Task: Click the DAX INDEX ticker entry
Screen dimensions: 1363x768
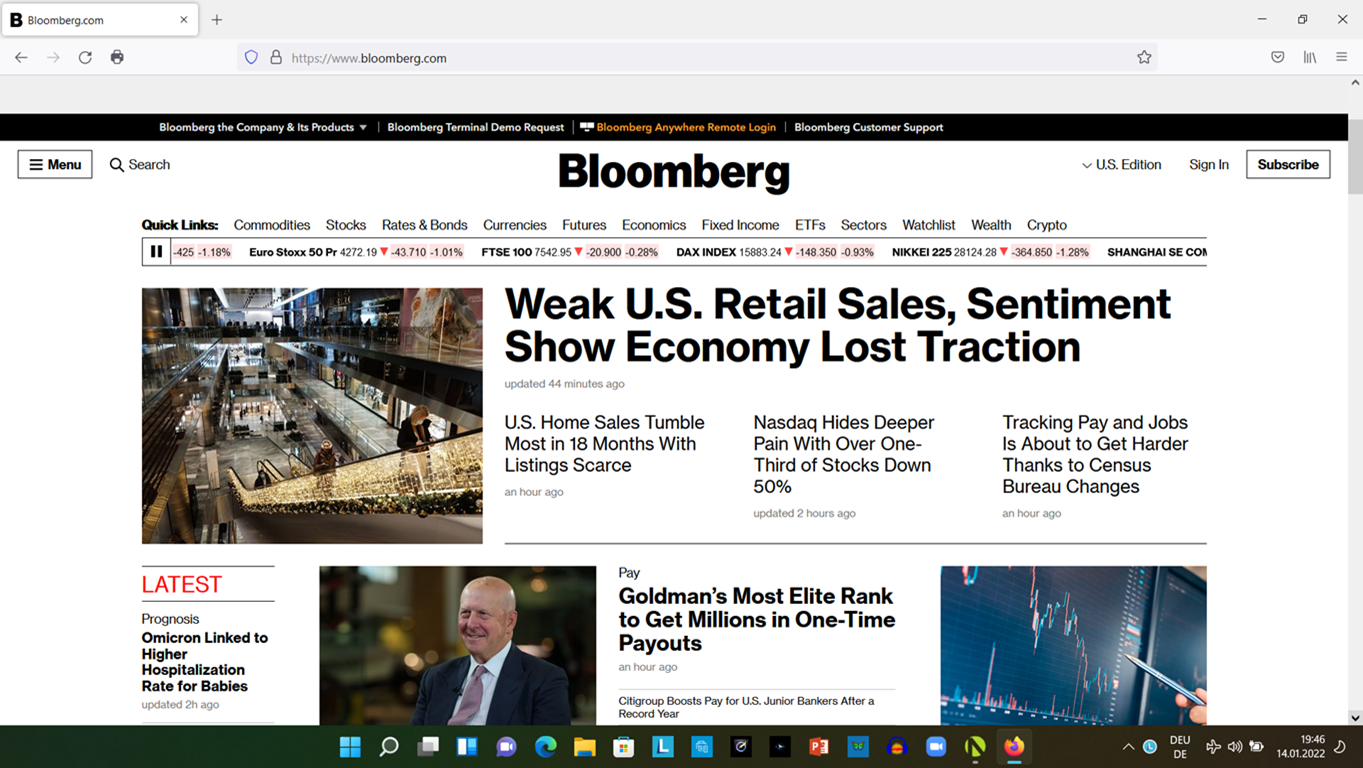Action: tap(775, 252)
